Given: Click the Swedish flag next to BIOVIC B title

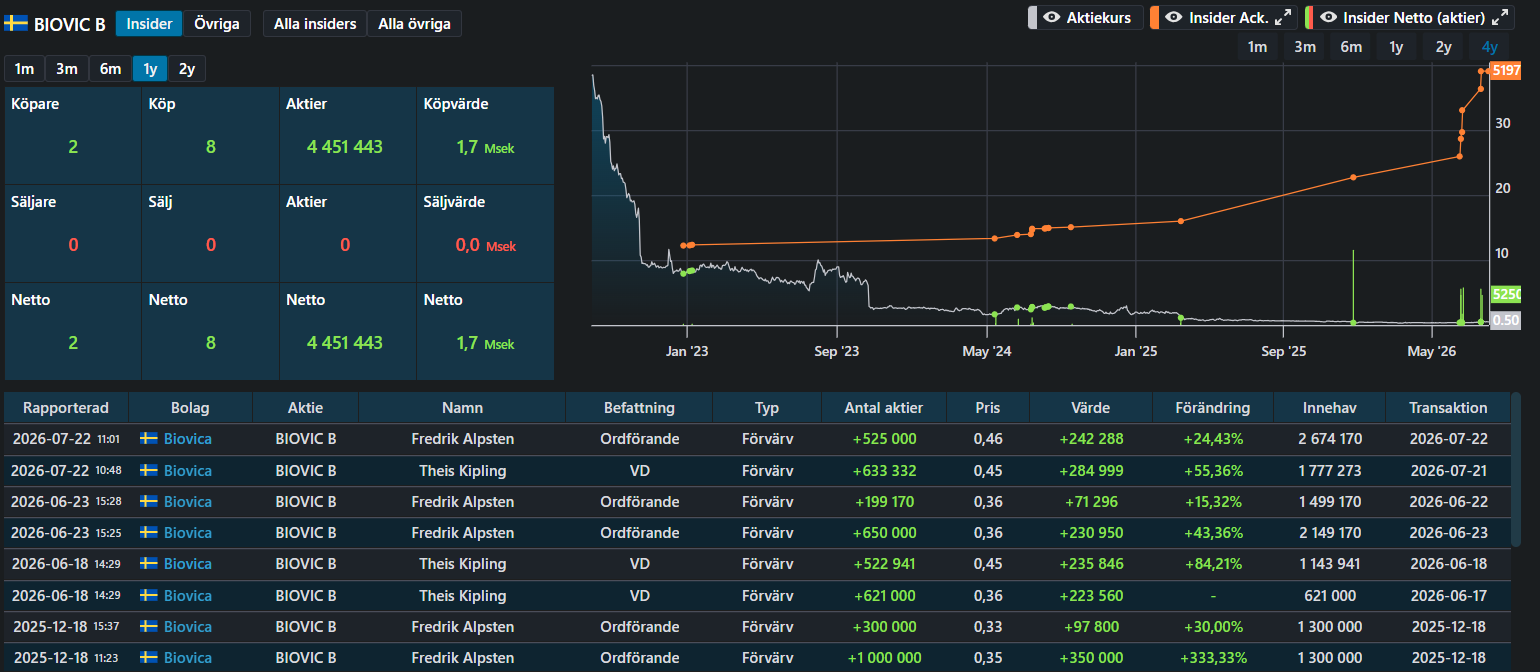Looking at the screenshot, I should [16, 23].
